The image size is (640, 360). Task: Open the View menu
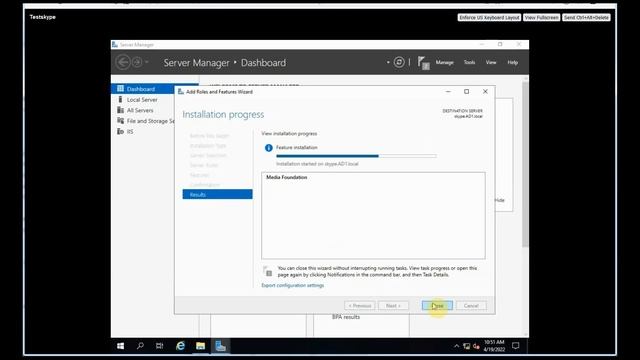[491, 62]
